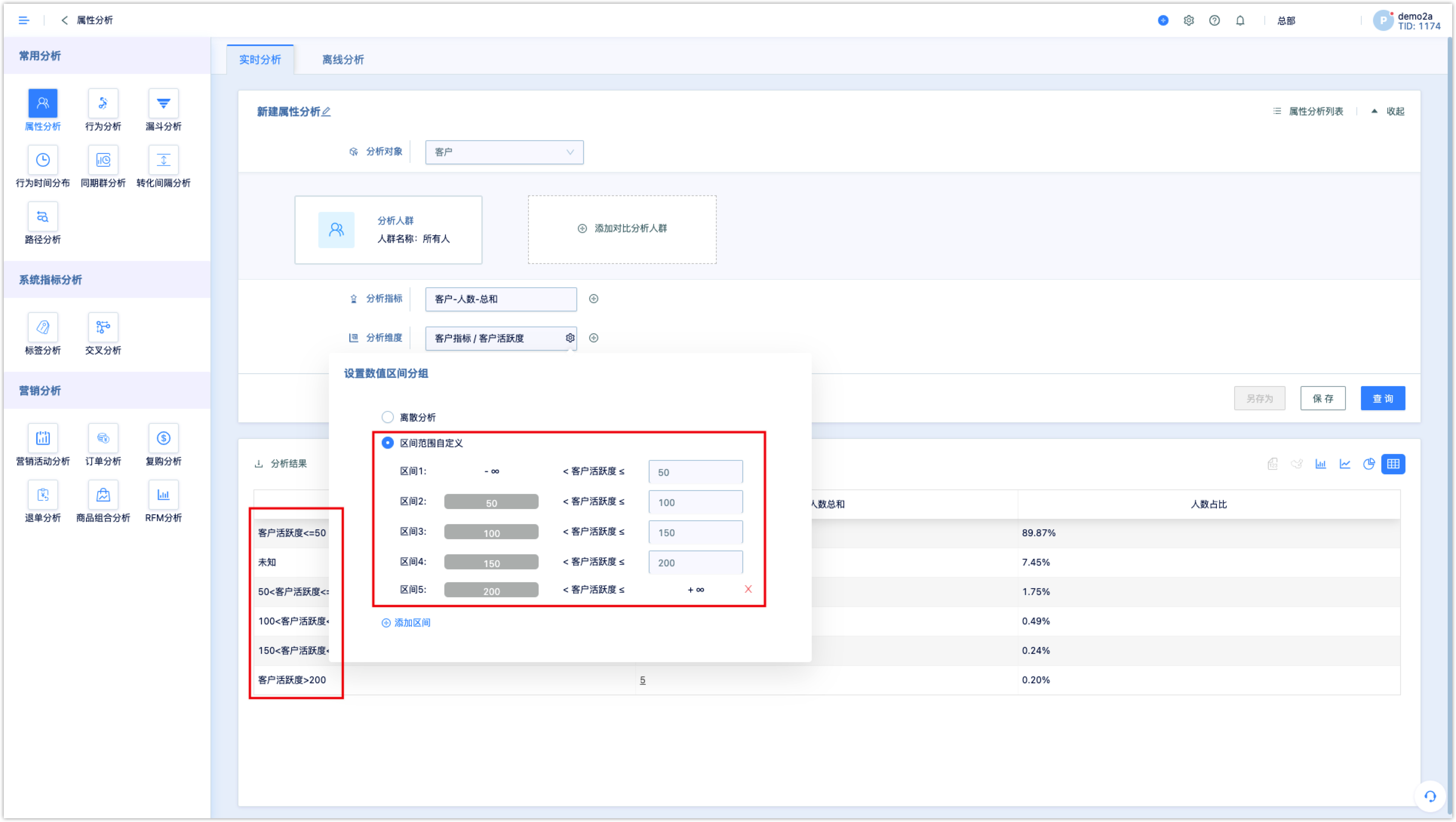
Task: Open the 退单分析 refund analysis icon
Action: click(42, 494)
